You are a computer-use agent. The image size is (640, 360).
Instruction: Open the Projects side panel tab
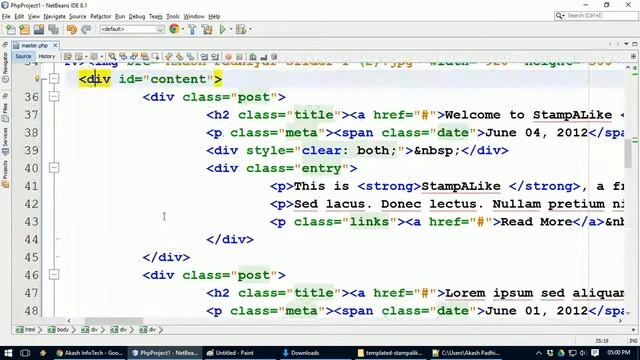click(5, 173)
